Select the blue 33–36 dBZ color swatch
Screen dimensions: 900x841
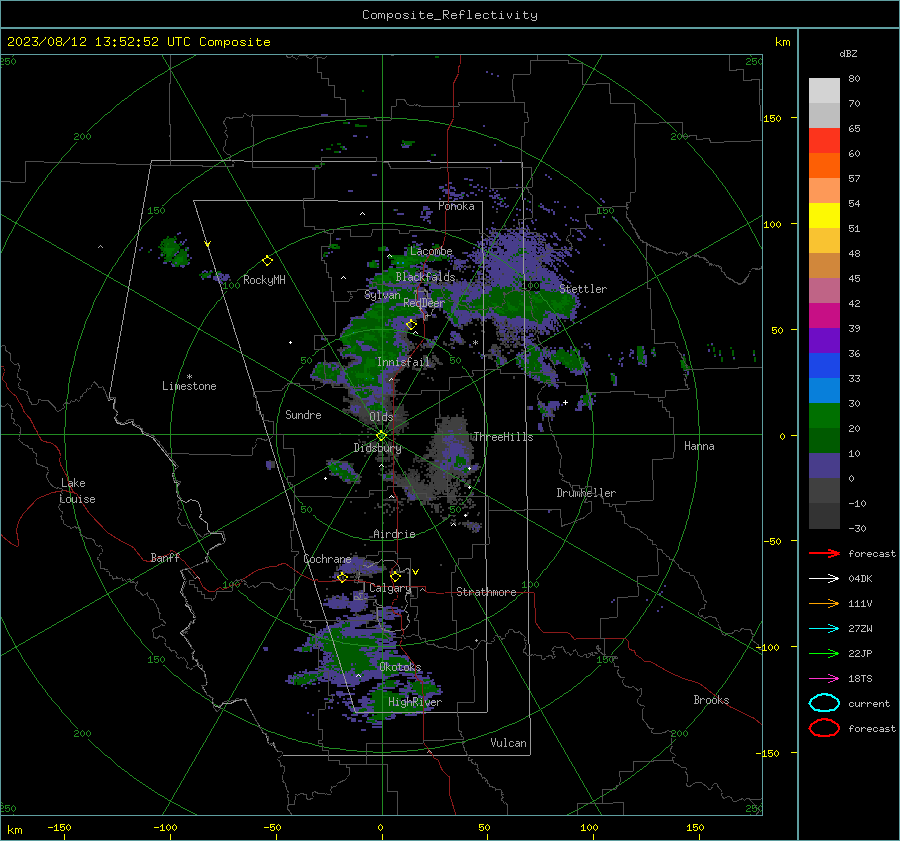(824, 365)
